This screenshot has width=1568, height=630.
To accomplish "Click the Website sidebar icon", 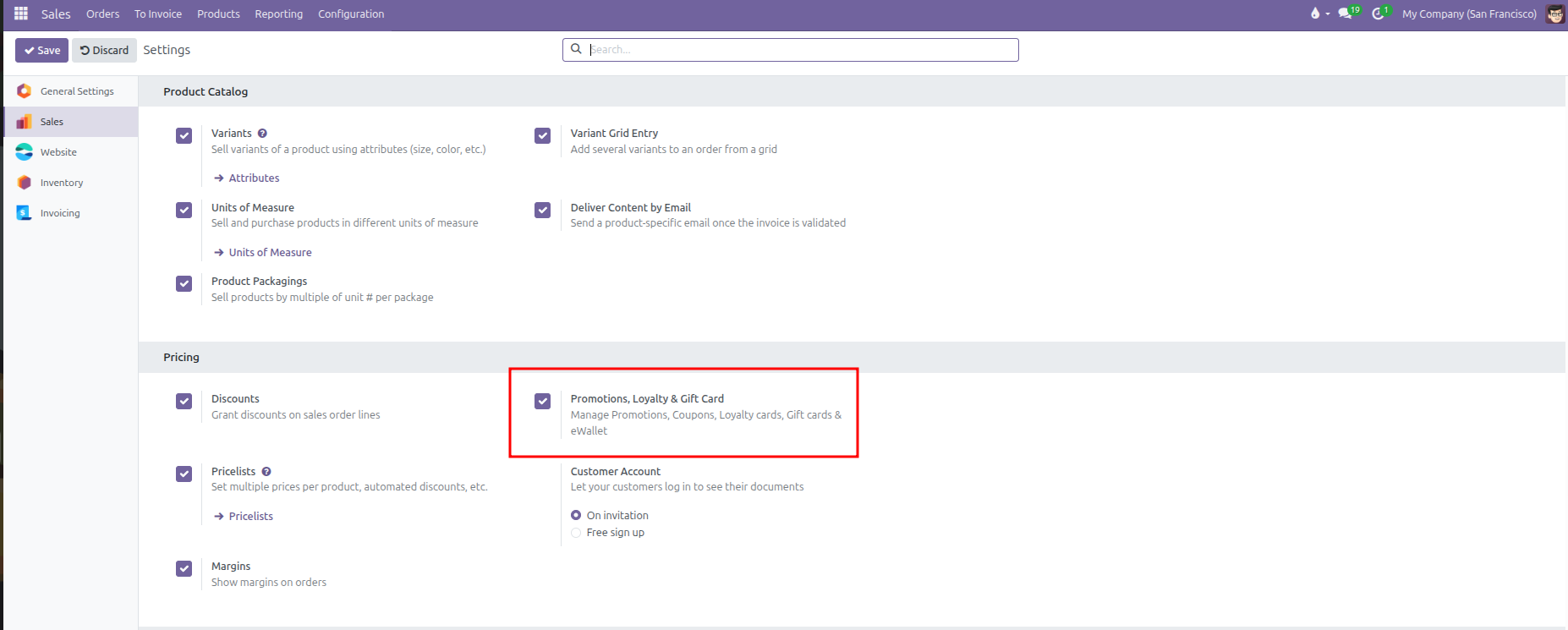I will point(25,152).
